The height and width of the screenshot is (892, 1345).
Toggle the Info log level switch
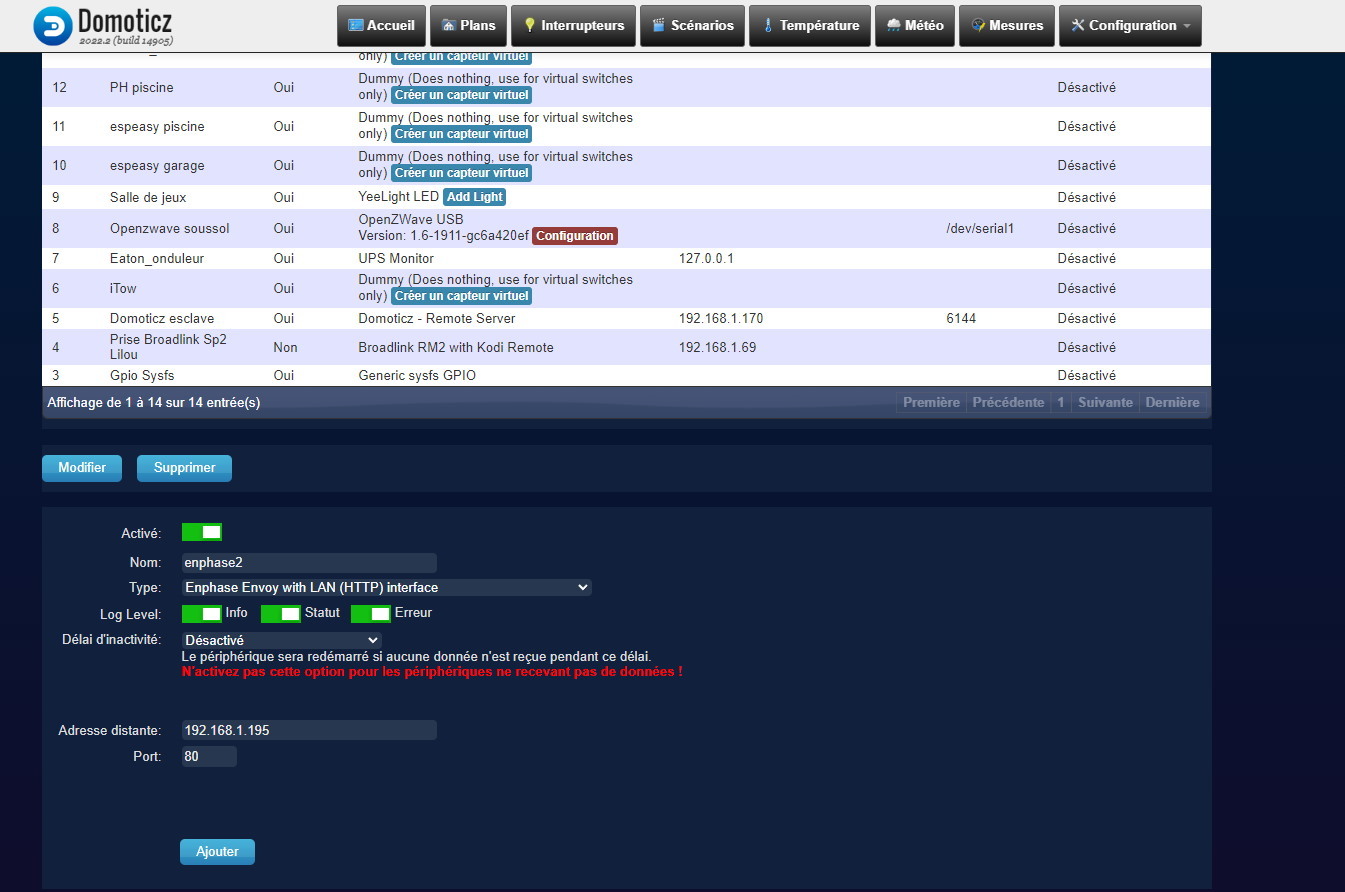click(202, 613)
